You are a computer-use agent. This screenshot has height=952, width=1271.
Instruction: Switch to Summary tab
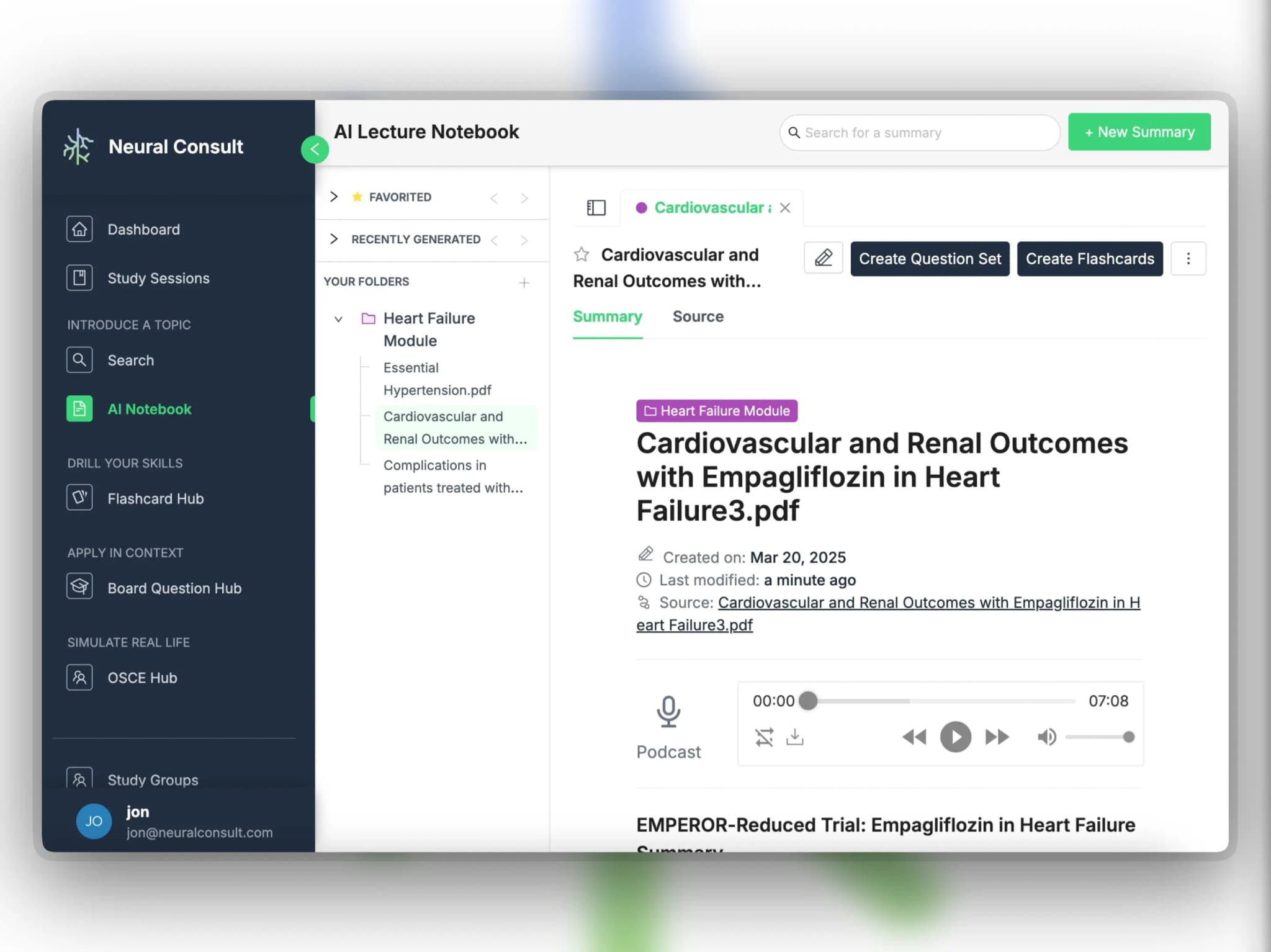[608, 317]
